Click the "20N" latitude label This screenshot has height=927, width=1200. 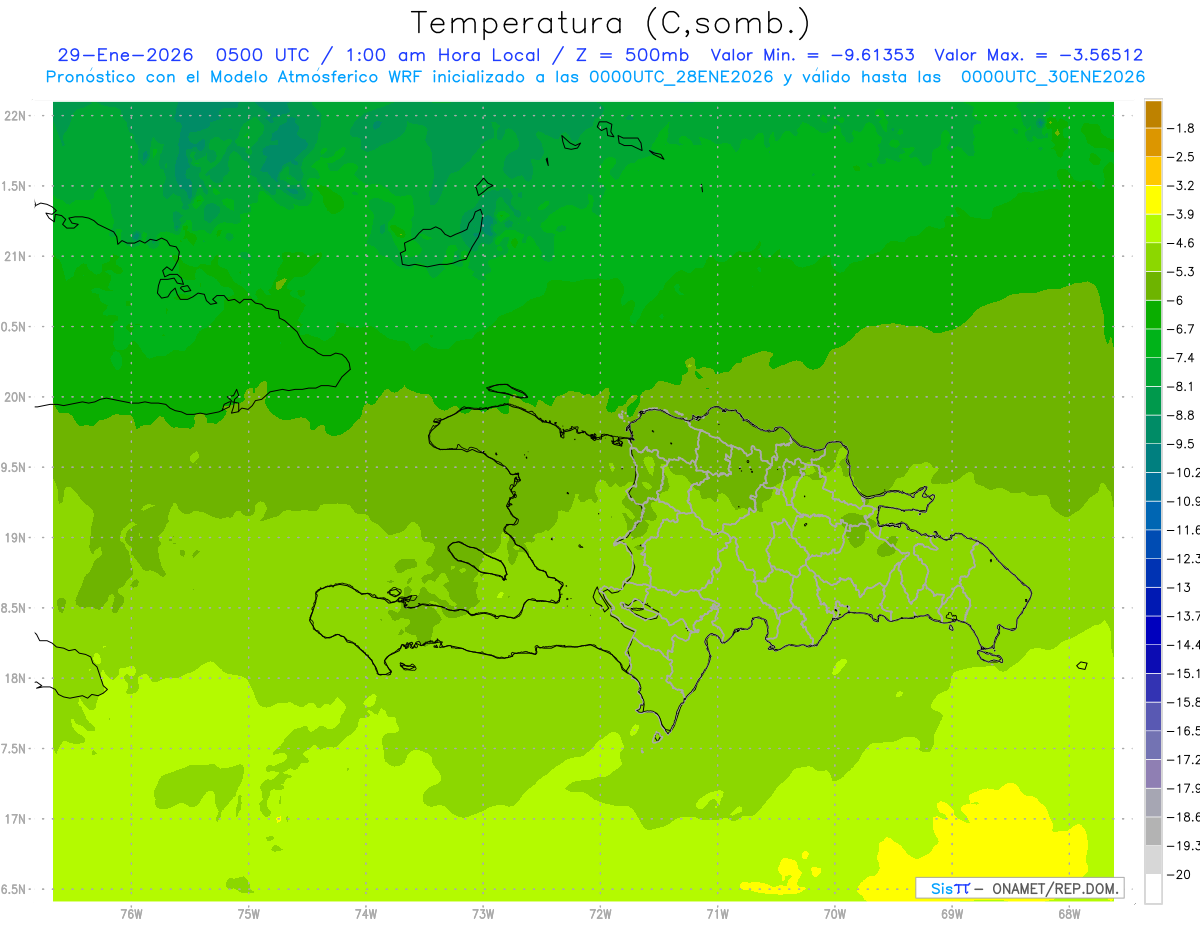[x=14, y=397]
